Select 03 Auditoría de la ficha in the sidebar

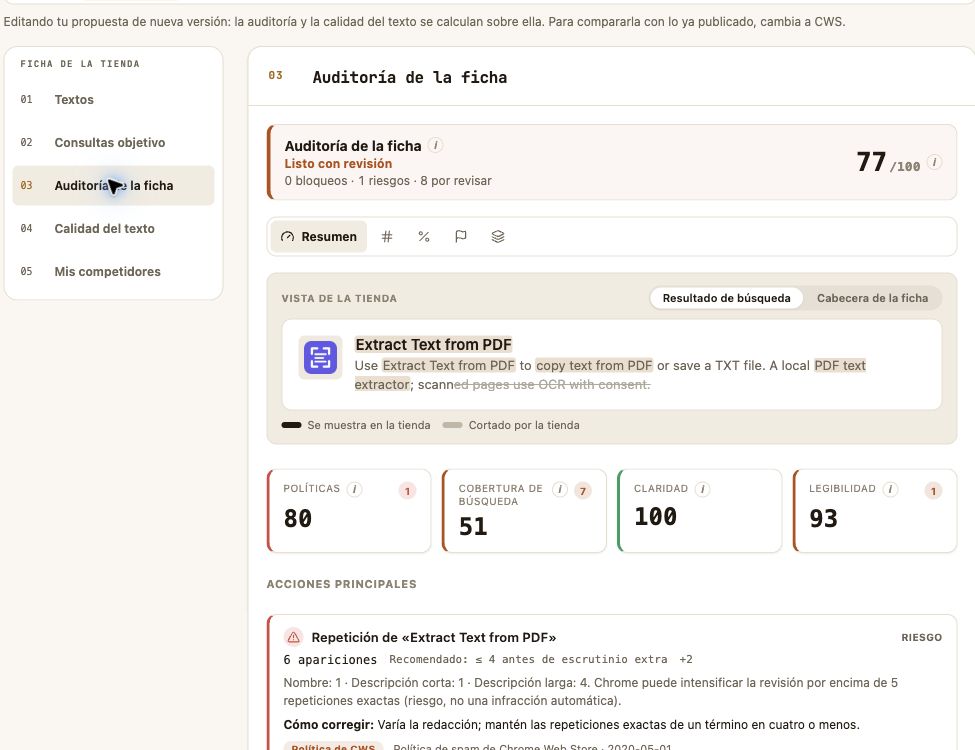[x=113, y=185]
